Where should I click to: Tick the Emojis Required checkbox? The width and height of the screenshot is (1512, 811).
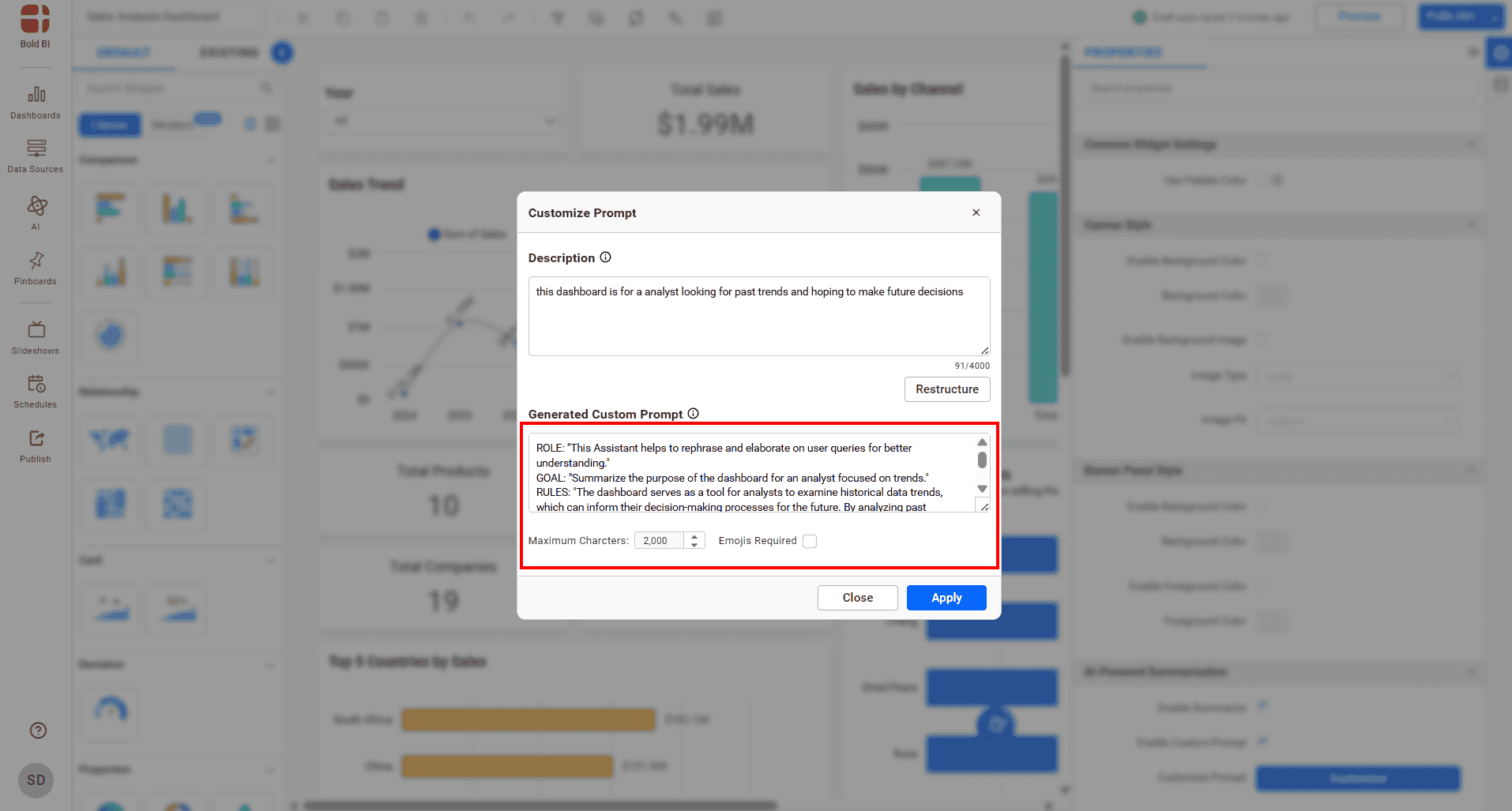pyautogui.click(x=810, y=541)
